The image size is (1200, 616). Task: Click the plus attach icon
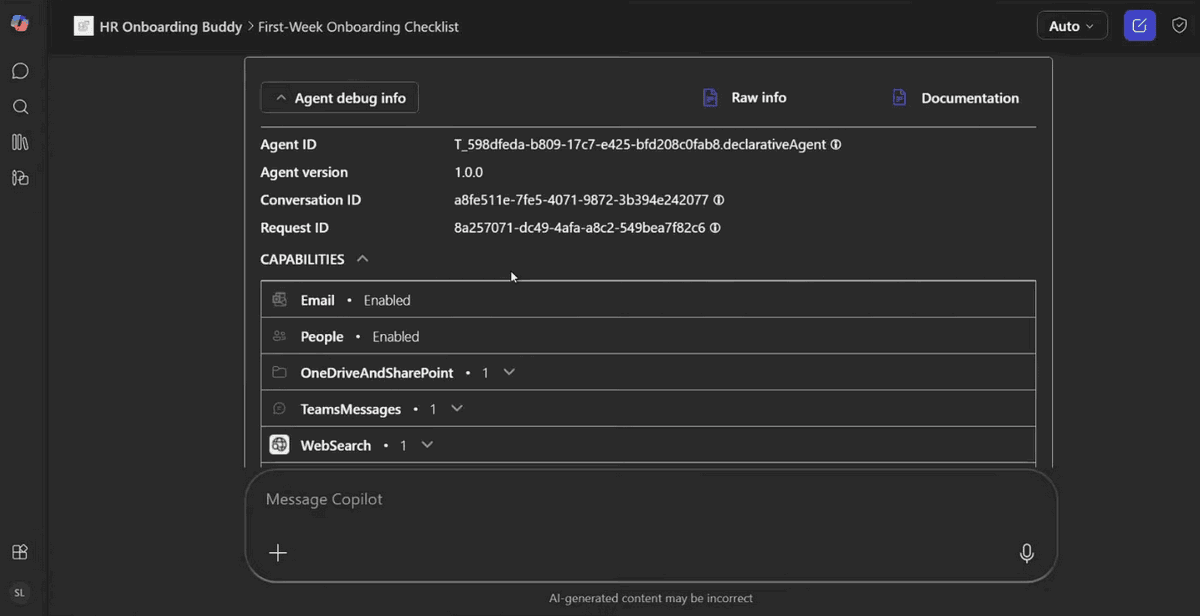278,553
